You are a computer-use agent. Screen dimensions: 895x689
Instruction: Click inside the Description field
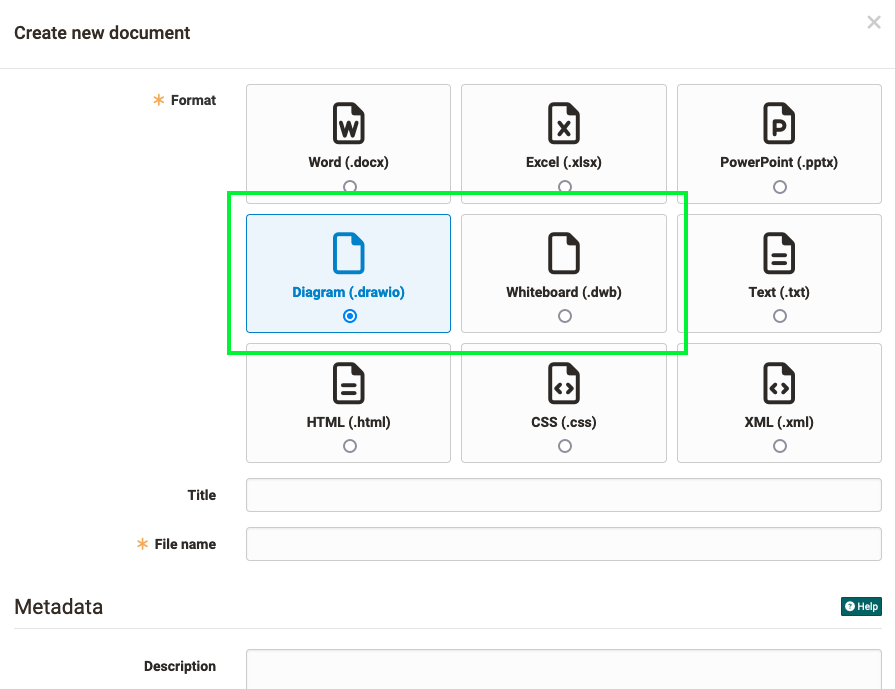tap(564, 670)
